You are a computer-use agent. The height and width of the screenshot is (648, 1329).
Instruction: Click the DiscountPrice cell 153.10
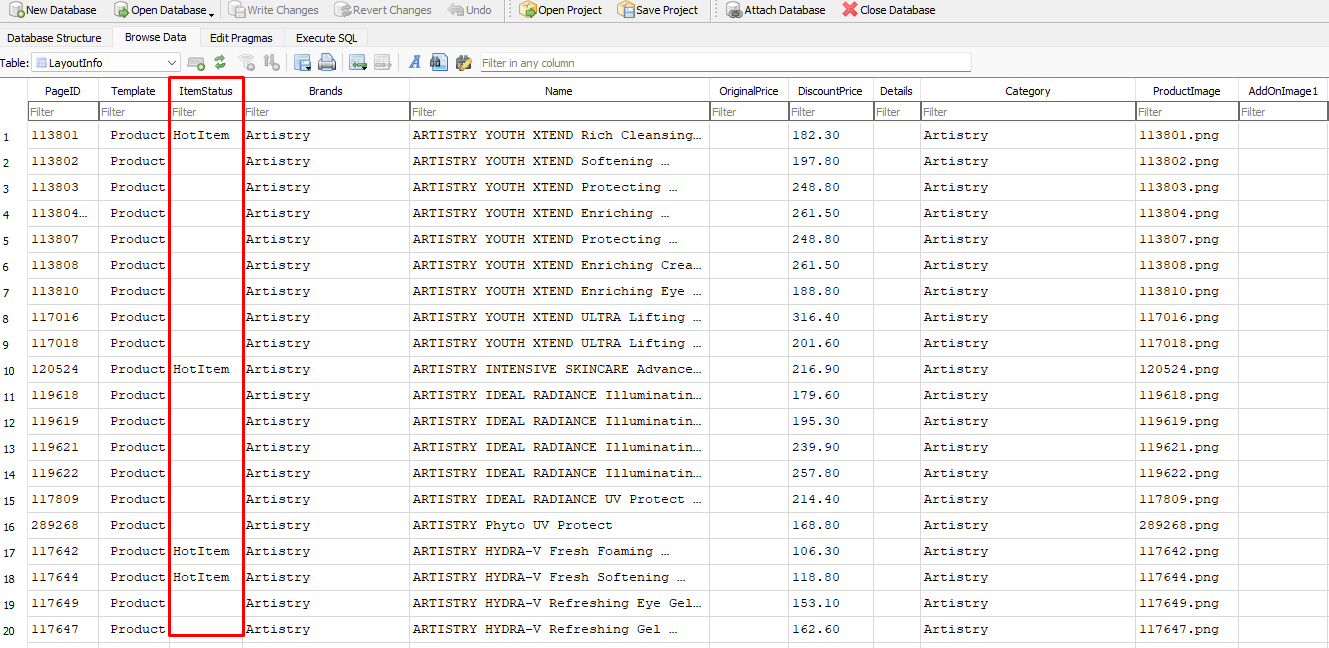830,603
